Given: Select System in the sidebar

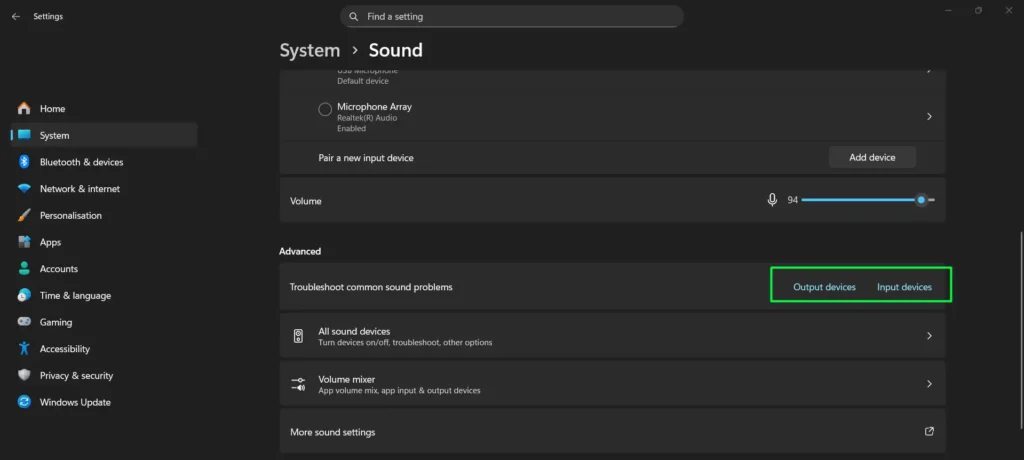Looking at the screenshot, I should [x=104, y=135].
